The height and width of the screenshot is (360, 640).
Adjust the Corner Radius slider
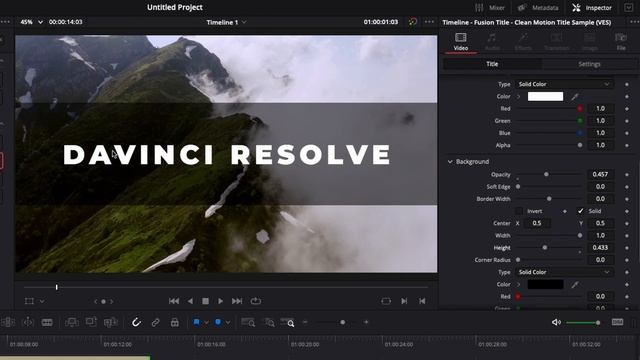[549, 260]
